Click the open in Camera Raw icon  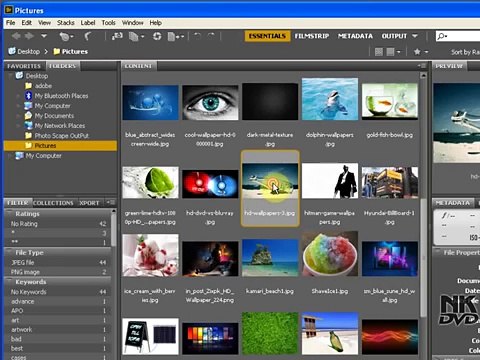coord(157,36)
